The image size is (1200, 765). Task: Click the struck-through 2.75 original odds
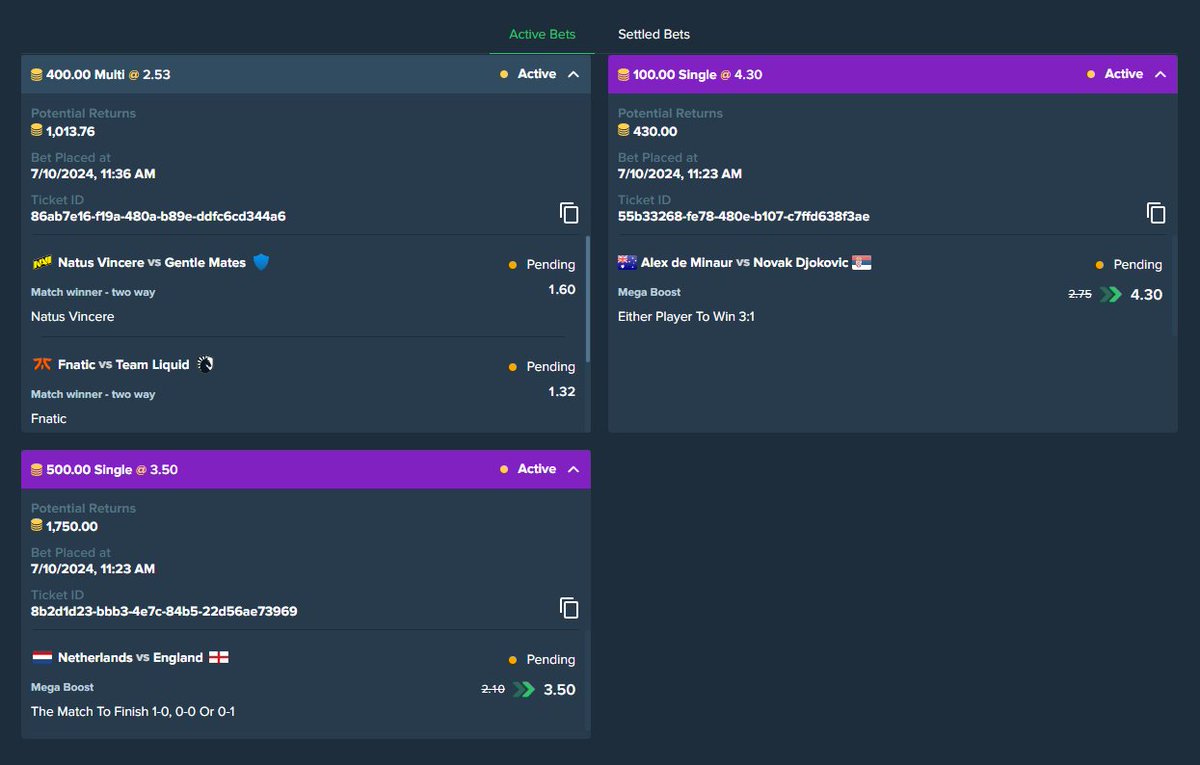tap(1080, 294)
